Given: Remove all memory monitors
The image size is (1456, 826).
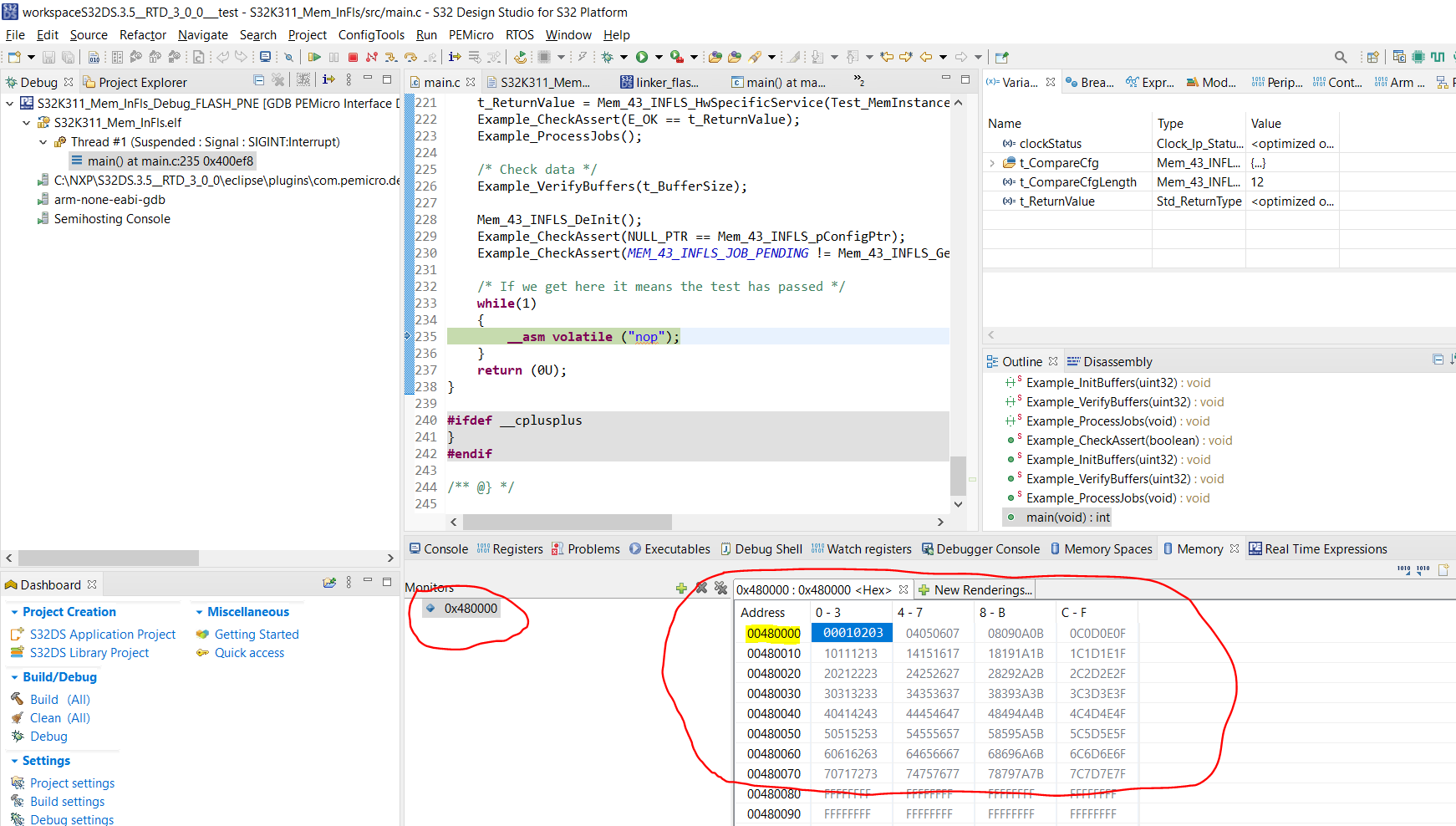Looking at the screenshot, I should coord(721,589).
